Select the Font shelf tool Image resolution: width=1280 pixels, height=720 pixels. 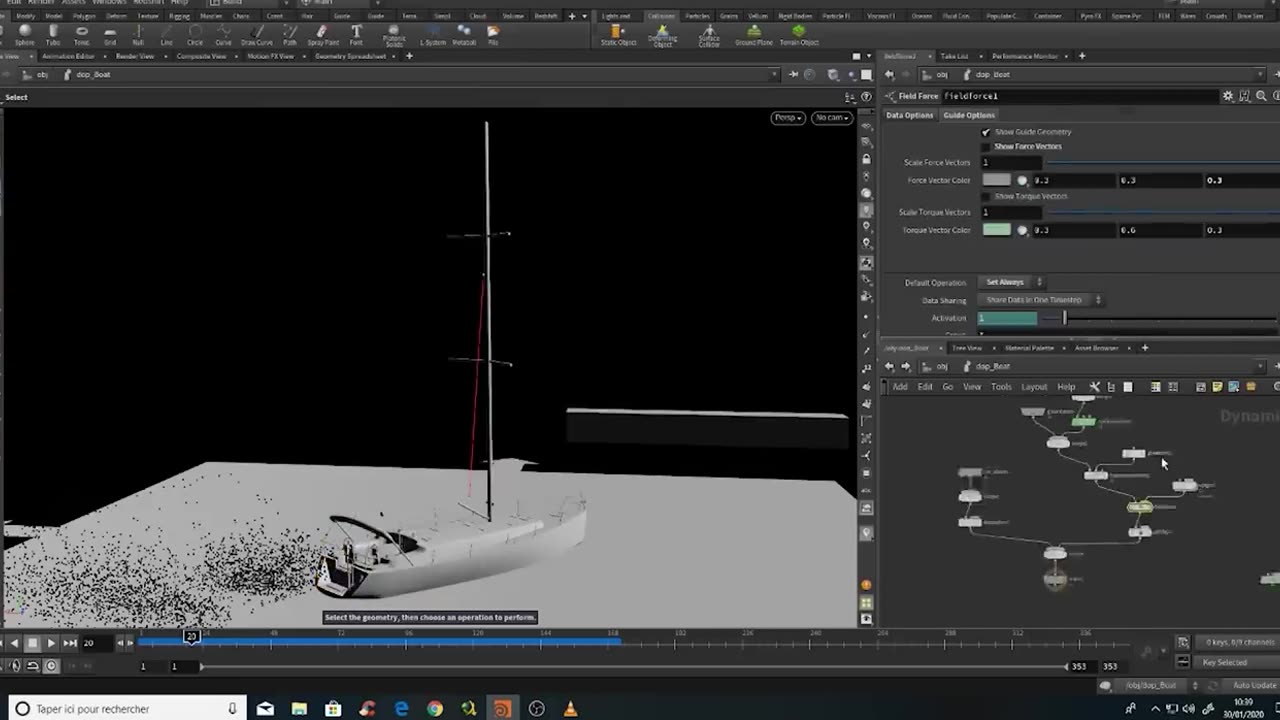pyautogui.click(x=356, y=35)
